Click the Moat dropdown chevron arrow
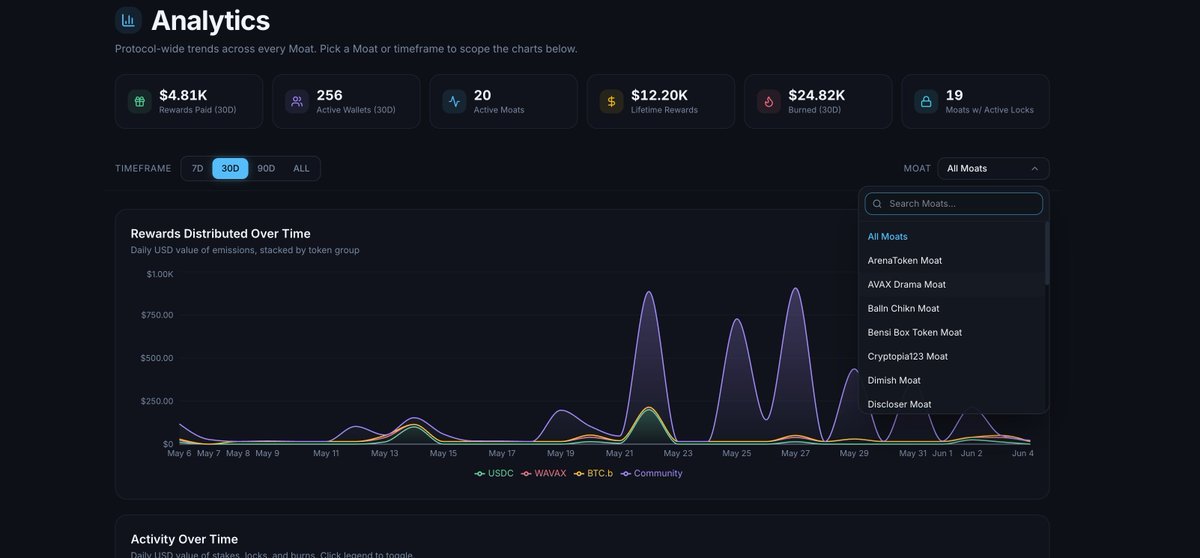 pyautogui.click(x=1034, y=168)
